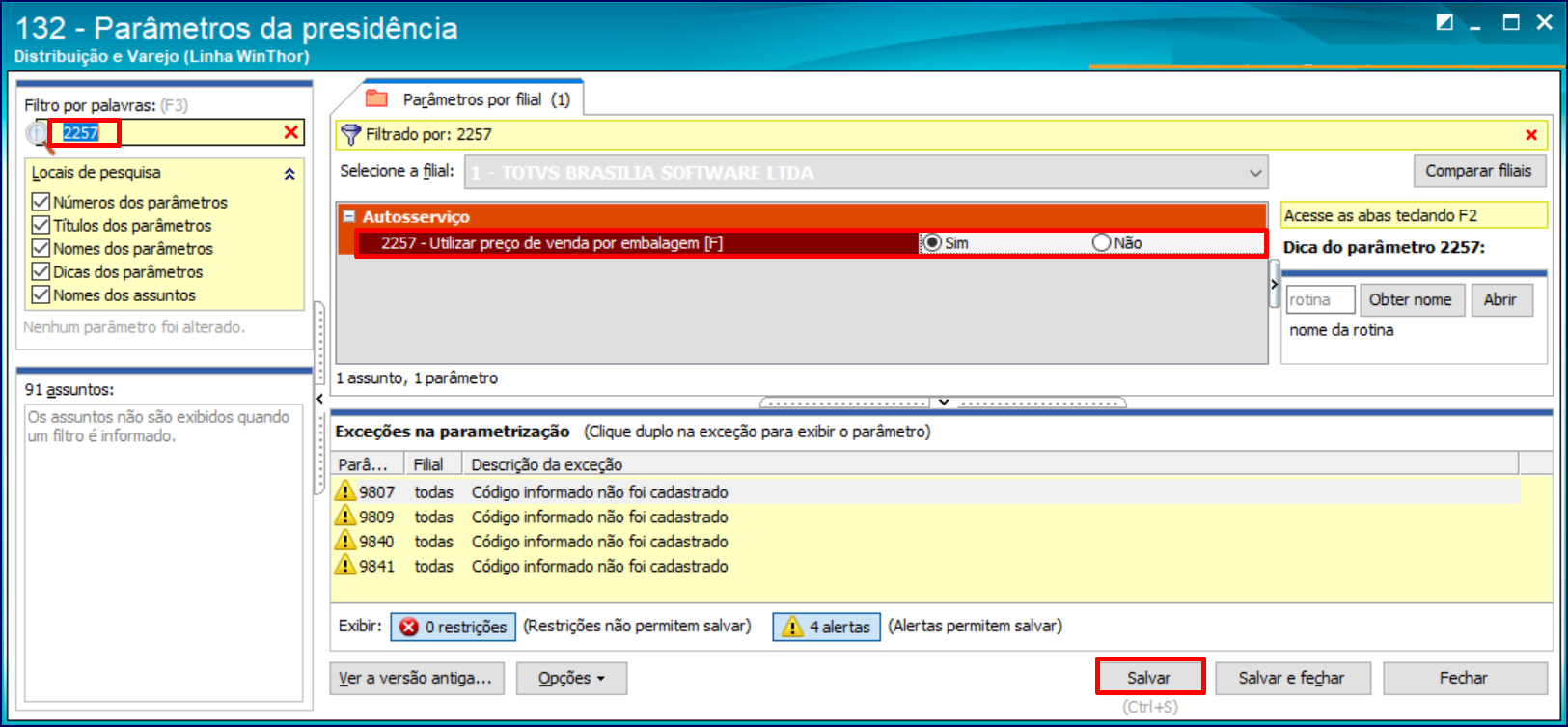
Task: Select 'todas' in exception row 9809
Action: click(434, 517)
